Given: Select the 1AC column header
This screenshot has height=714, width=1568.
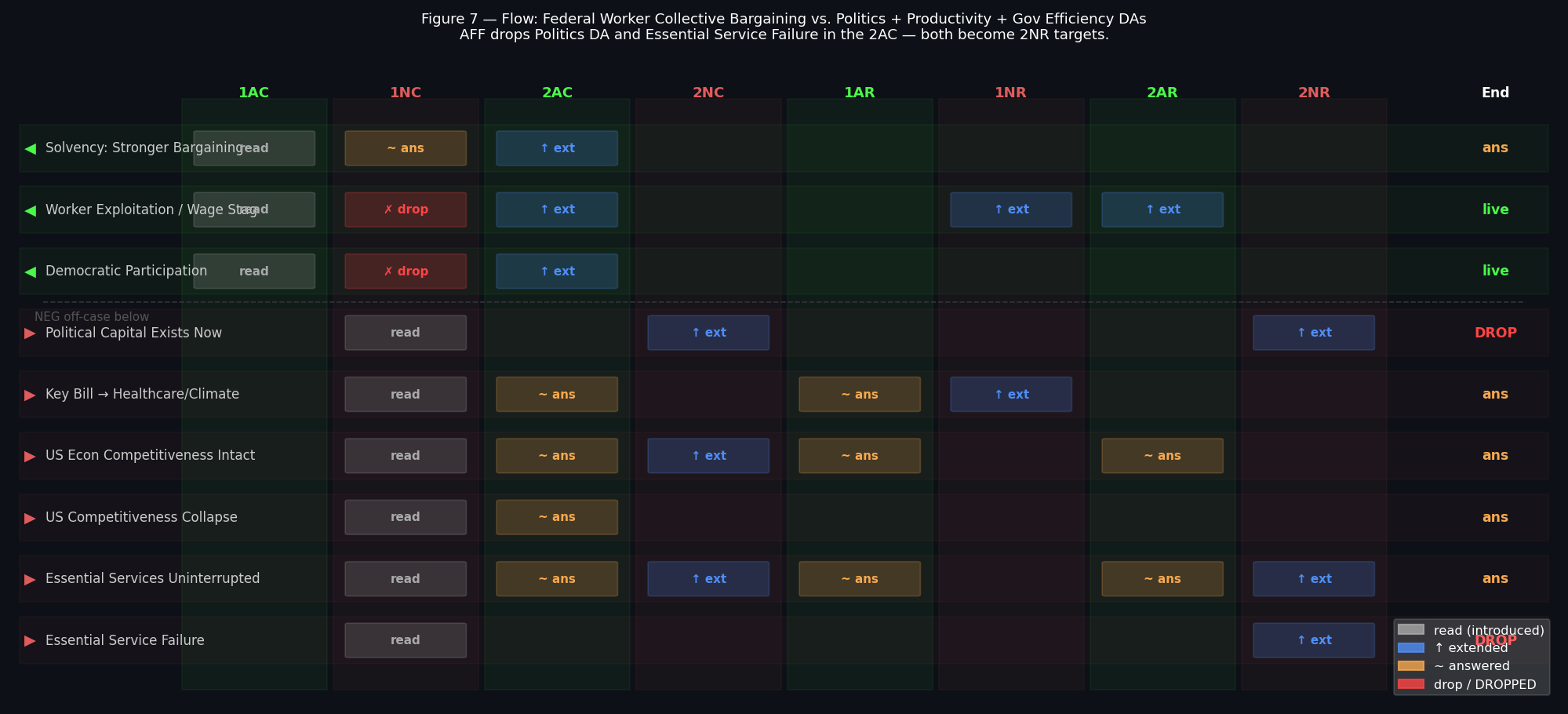Looking at the screenshot, I should 253,93.
